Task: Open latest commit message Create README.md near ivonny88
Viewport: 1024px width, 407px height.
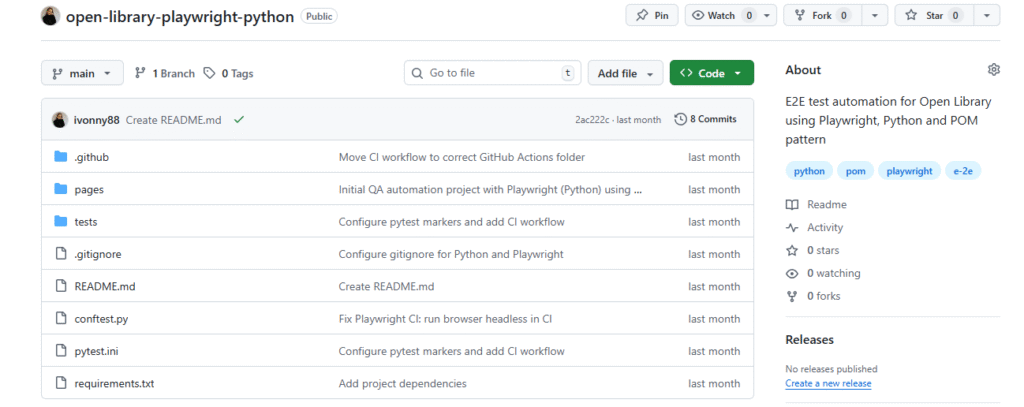Action: coord(173,120)
